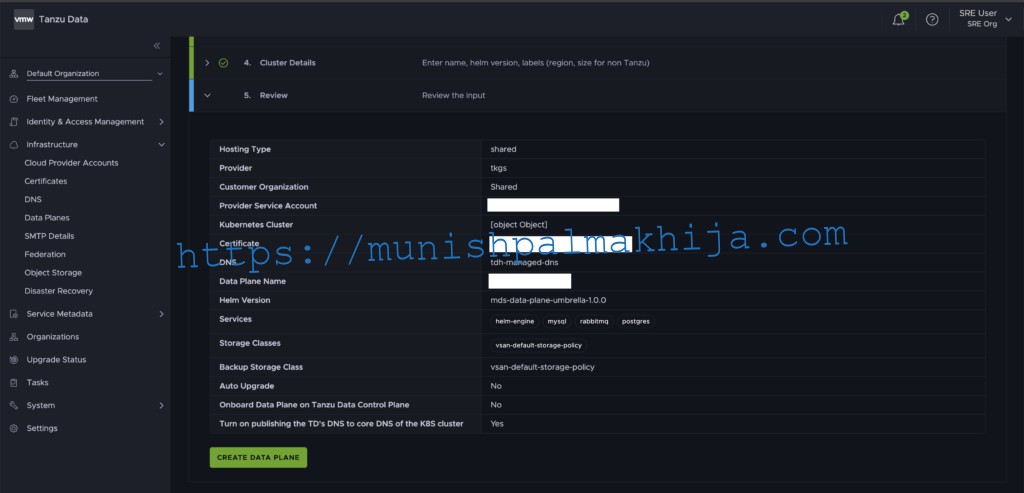The width and height of the screenshot is (1024, 493).
Task: Click the Data Plane Name label
Action: [x=253, y=281]
